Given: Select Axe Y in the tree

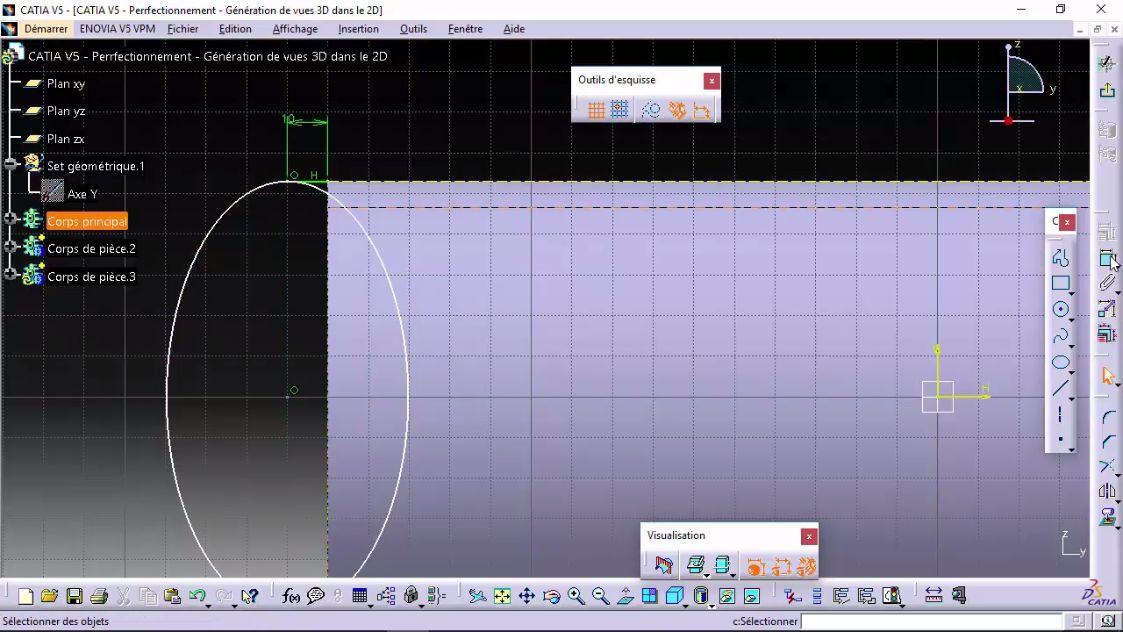Looking at the screenshot, I should [x=82, y=194].
